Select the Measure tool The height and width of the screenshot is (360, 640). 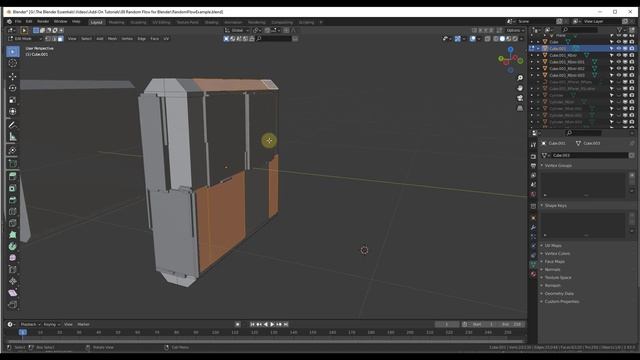coord(13,137)
